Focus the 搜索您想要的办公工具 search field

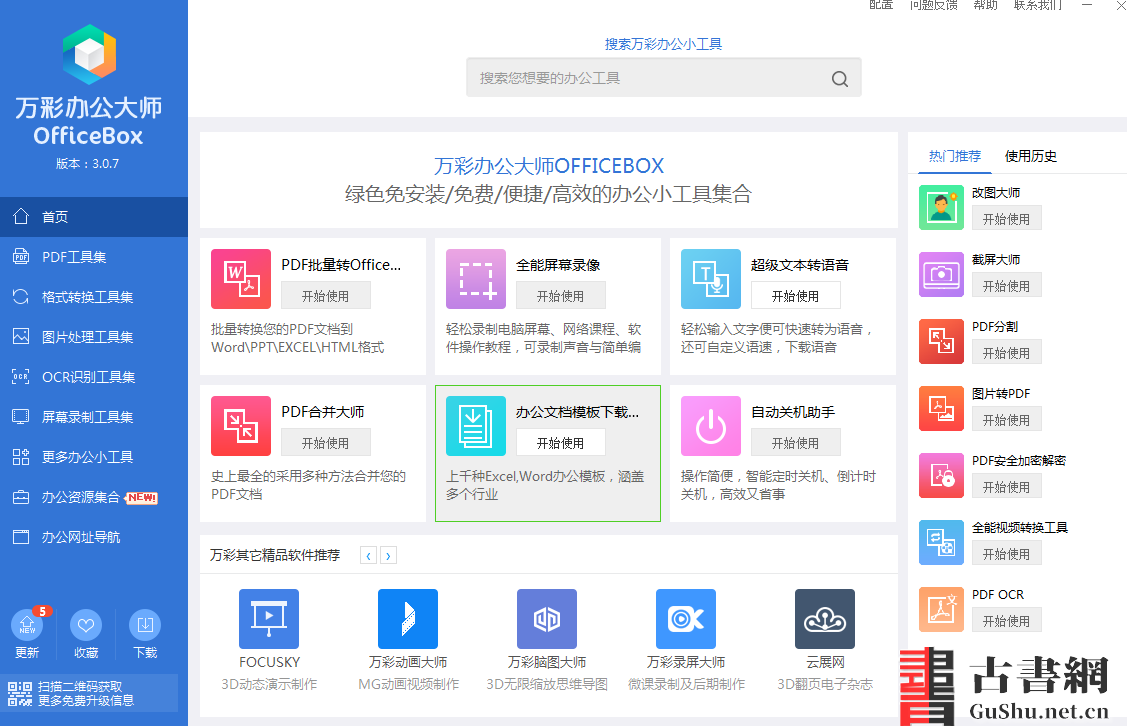point(663,78)
